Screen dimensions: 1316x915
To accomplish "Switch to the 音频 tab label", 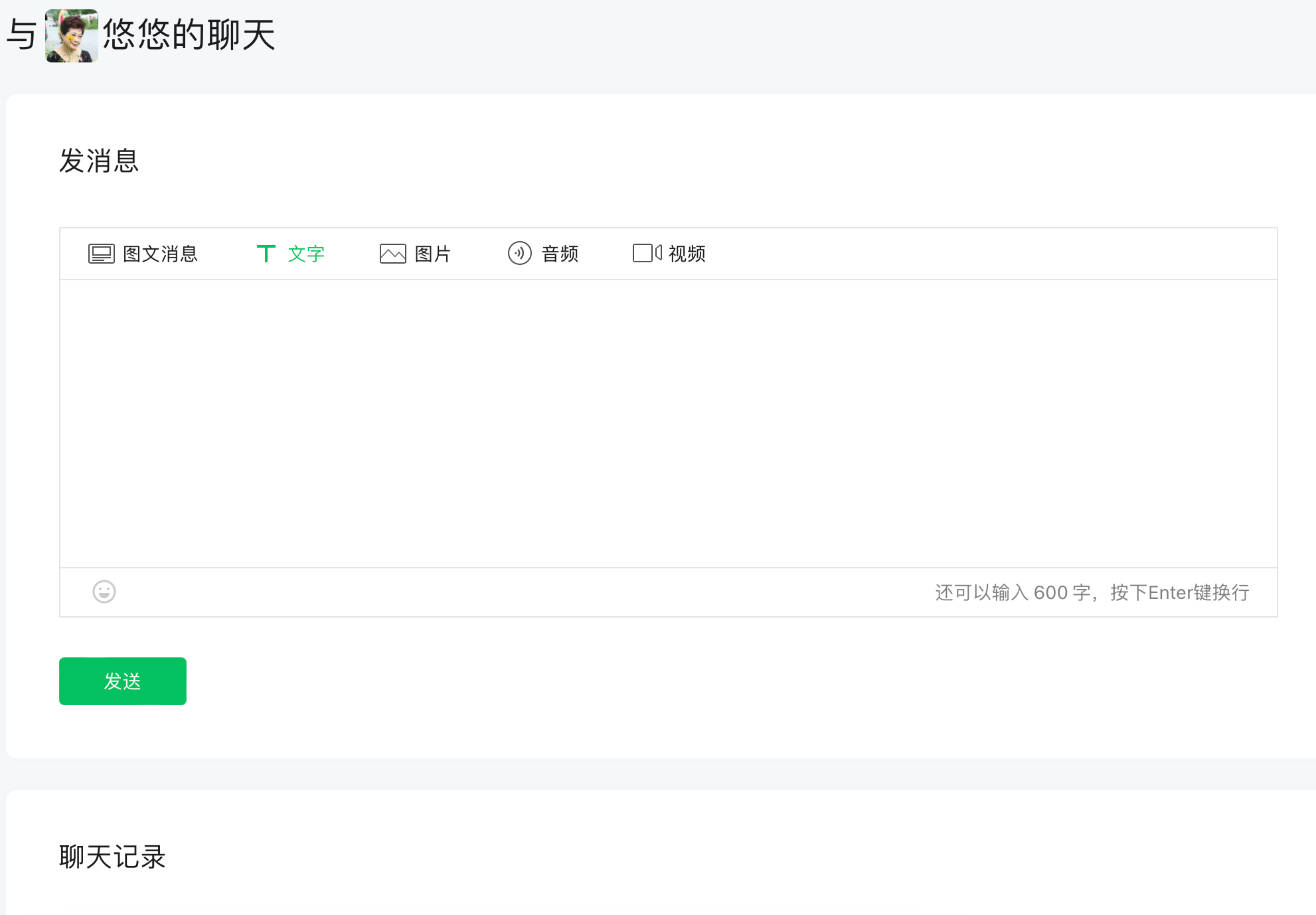I will (560, 254).
